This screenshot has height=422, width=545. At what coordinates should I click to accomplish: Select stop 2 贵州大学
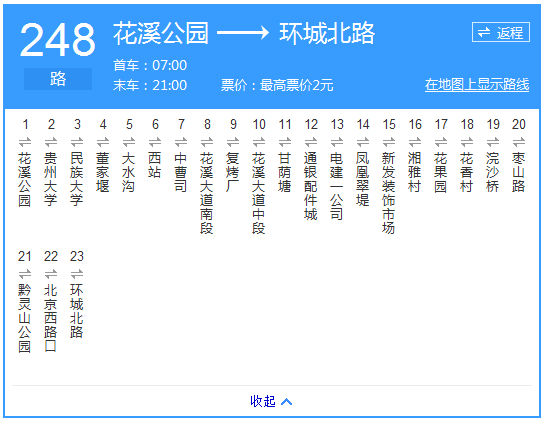51,179
